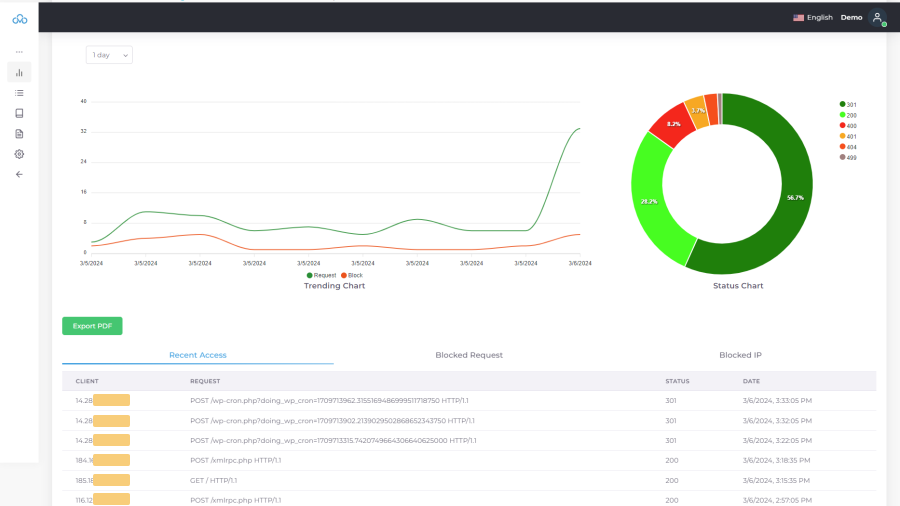Toggle the Block series in chart legend
This screenshot has width=900, height=506.
tap(352, 275)
